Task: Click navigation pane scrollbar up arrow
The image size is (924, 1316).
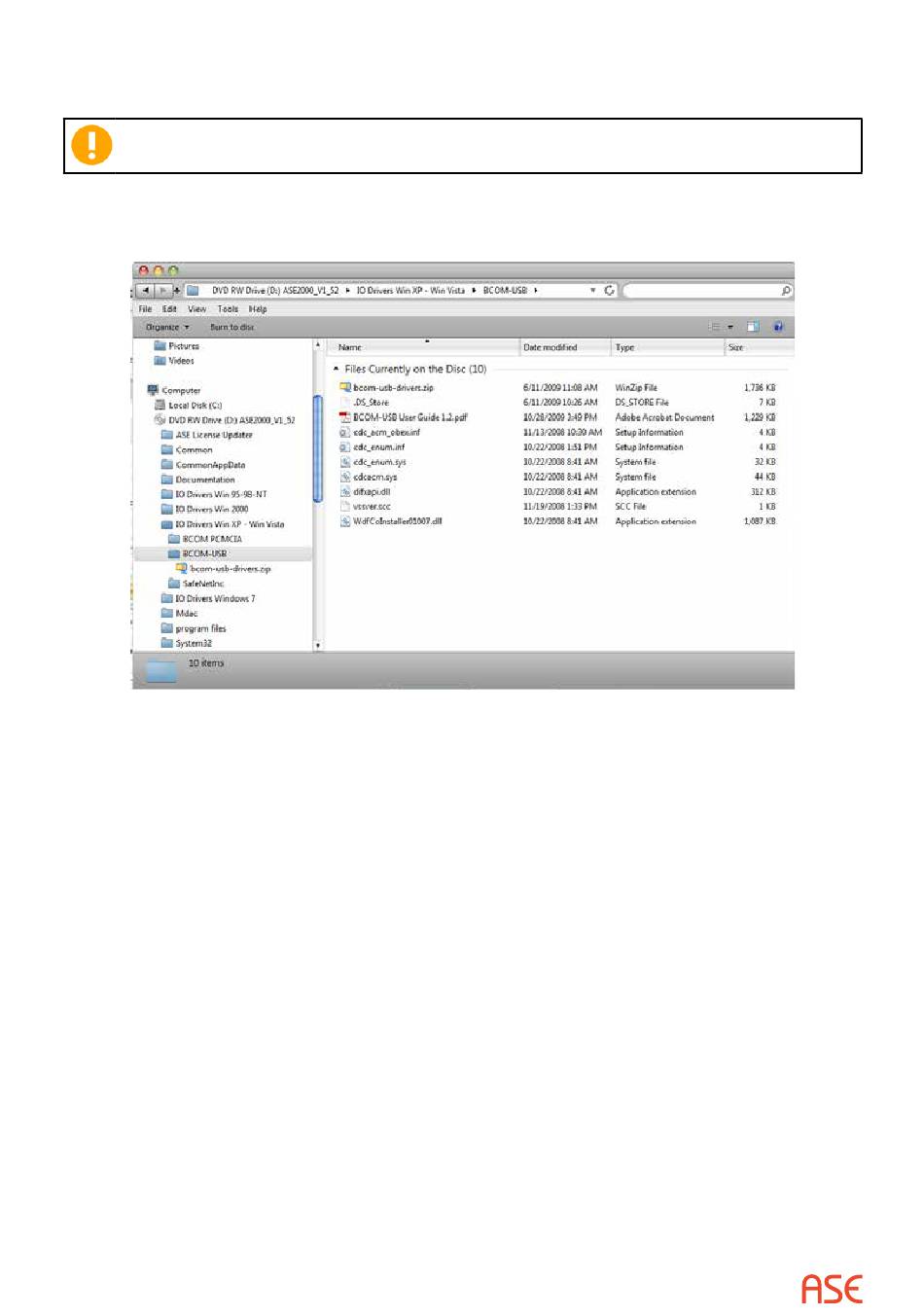Action: 317,345
